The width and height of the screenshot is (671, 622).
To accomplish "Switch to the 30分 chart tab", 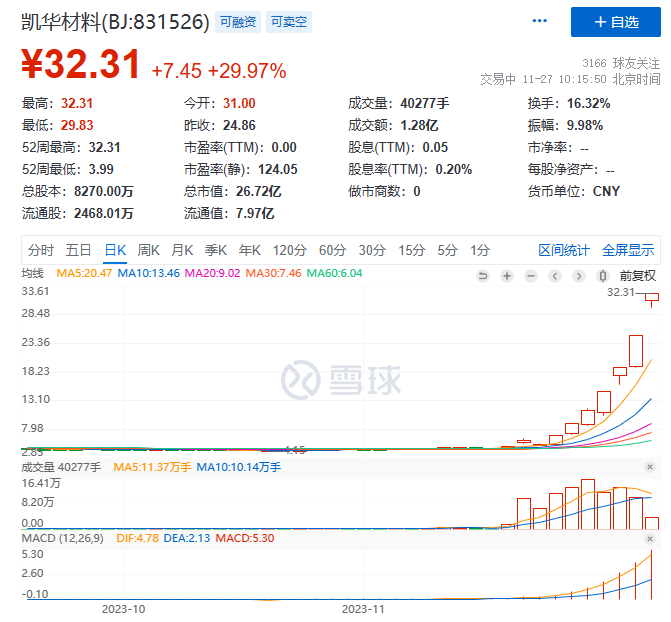I will coord(372,250).
